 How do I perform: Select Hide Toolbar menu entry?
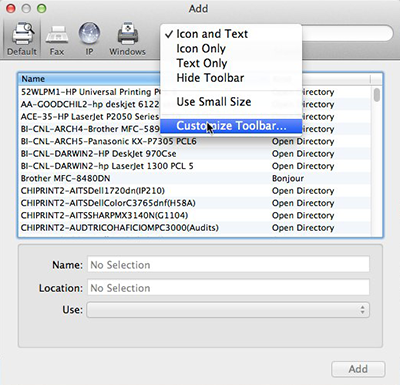[231, 78]
